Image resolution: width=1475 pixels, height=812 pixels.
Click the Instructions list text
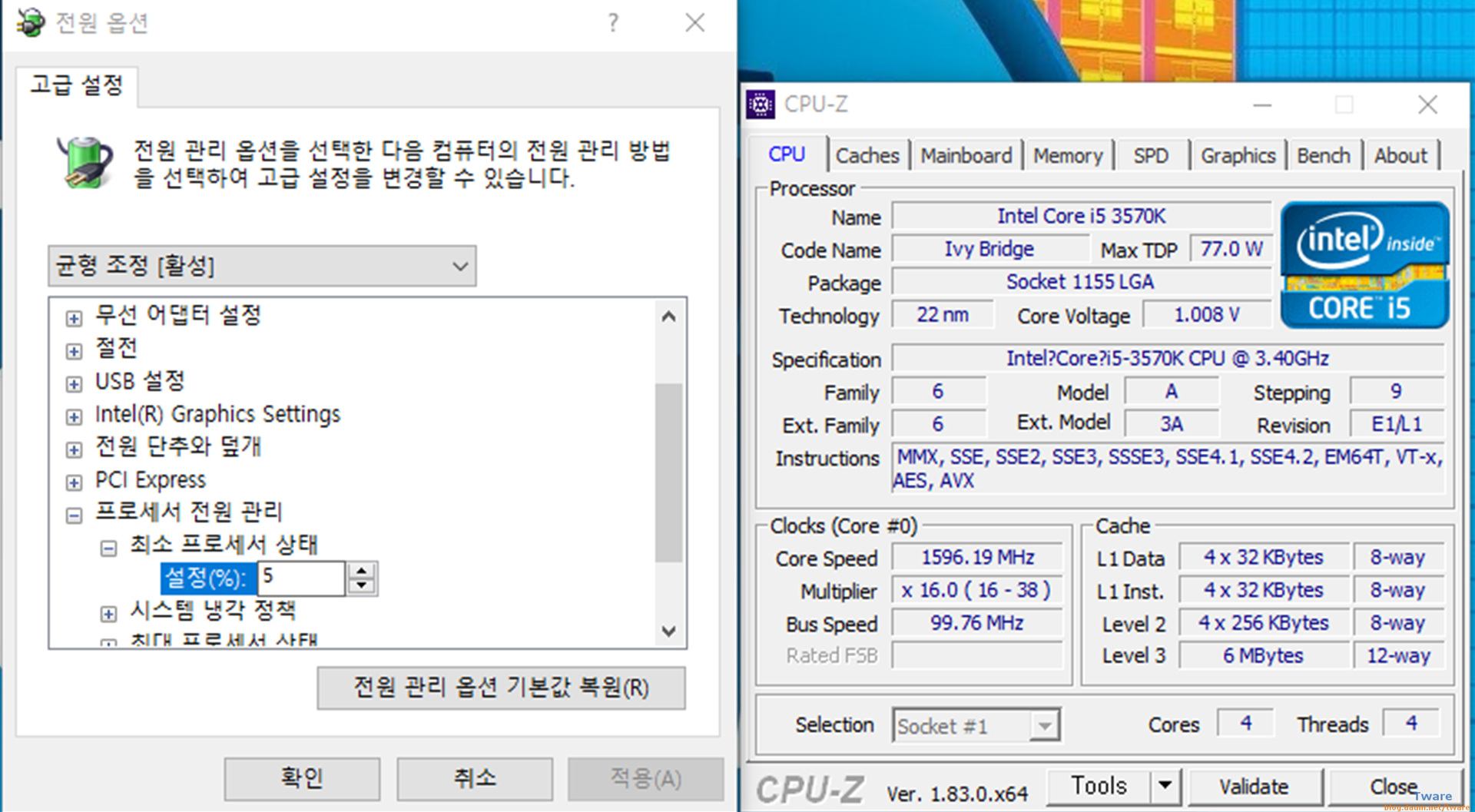(x=1168, y=469)
